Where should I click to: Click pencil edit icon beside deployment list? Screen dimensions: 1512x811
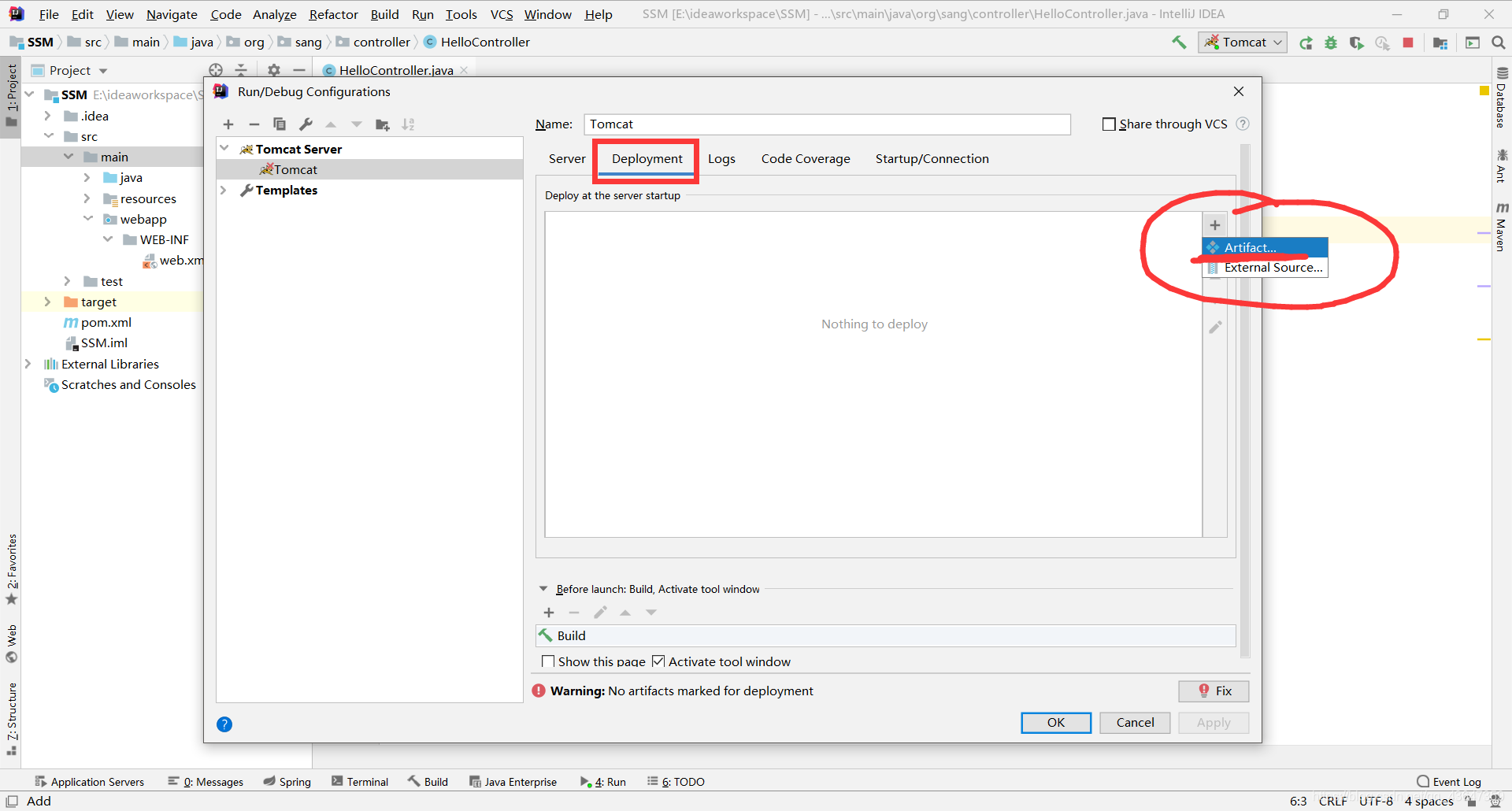click(x=1215, y=327)
